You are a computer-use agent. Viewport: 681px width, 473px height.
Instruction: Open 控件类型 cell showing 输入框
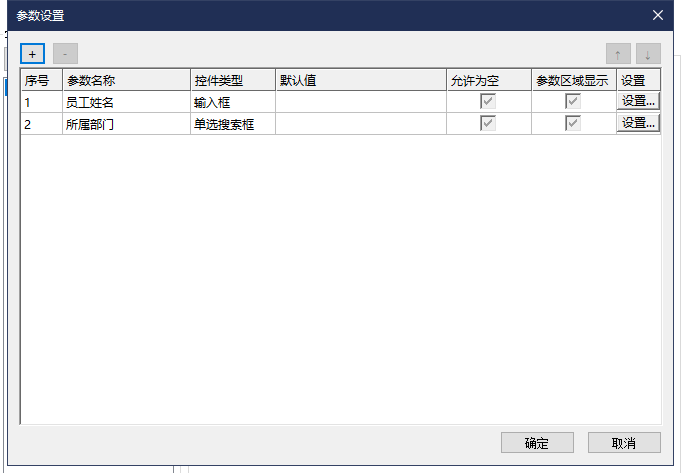coord(232,102)
